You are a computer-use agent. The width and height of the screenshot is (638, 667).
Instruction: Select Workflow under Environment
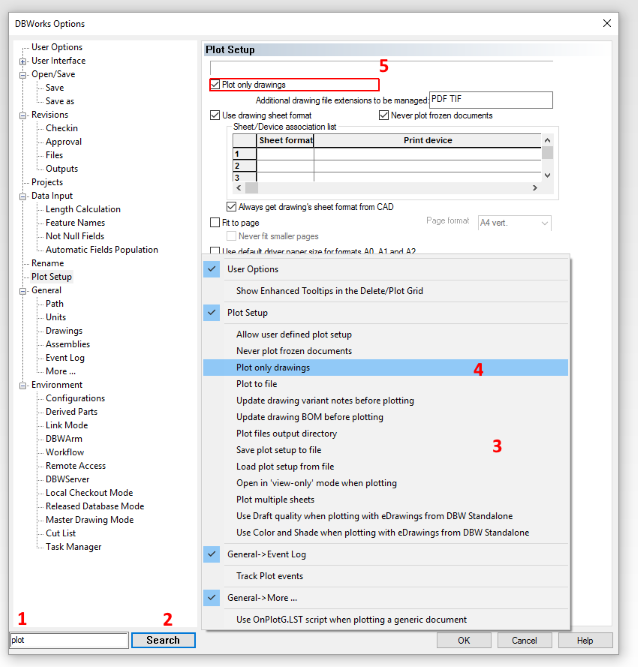pos(65,452)
